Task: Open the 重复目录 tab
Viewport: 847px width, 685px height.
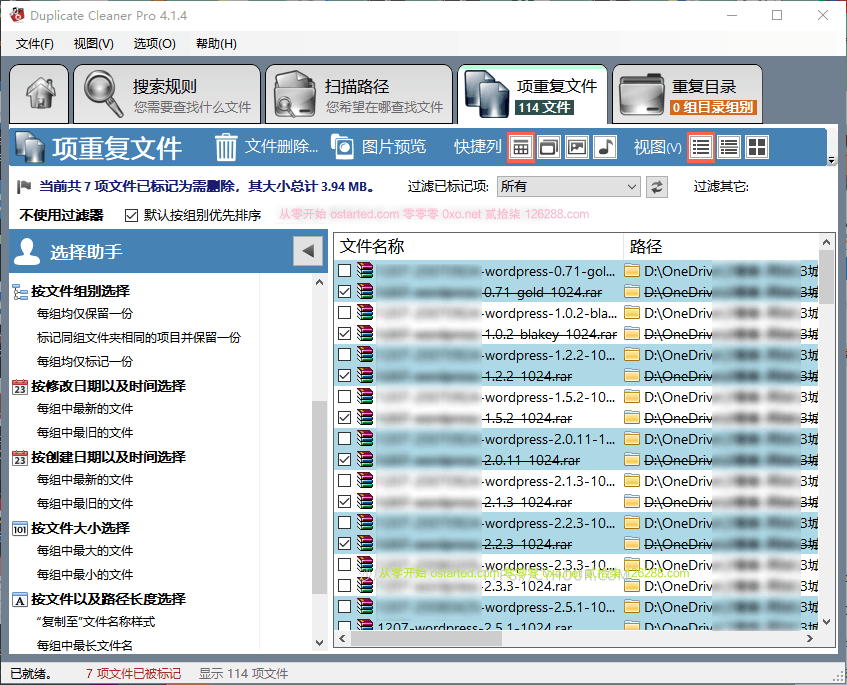Action: (x=687, y=95)
